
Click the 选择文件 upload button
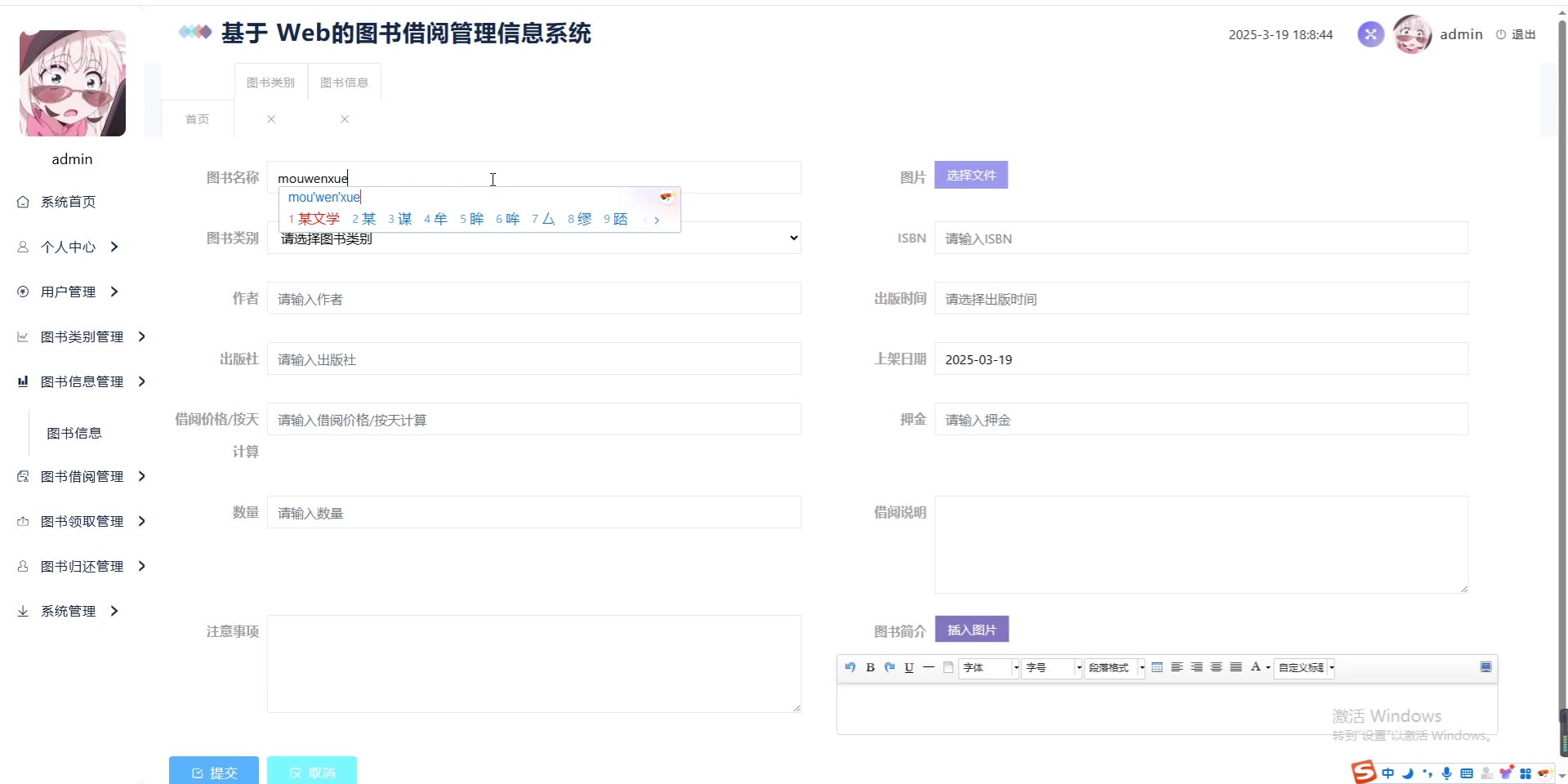971,175
